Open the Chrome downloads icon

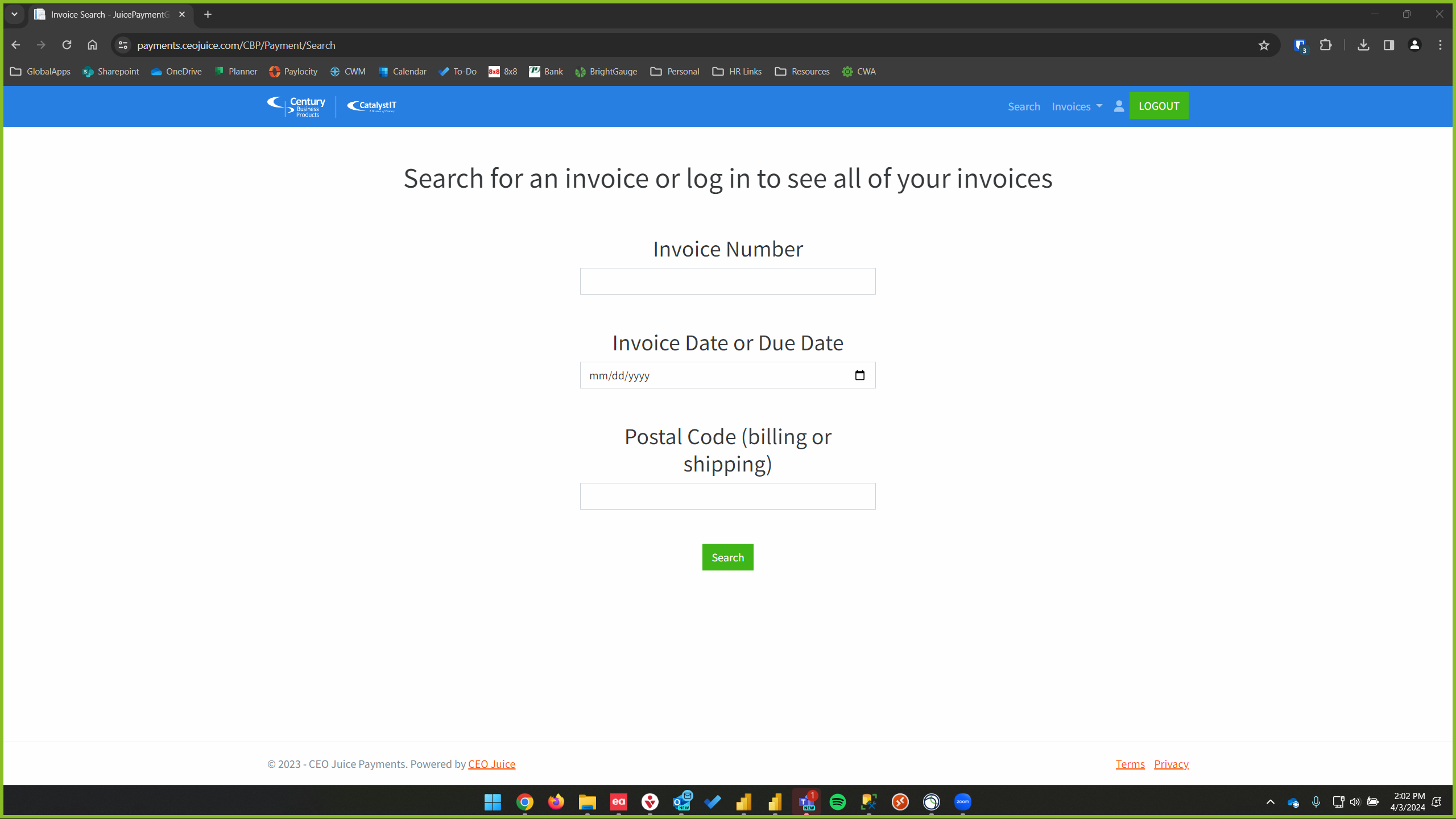pos(1363,45)
